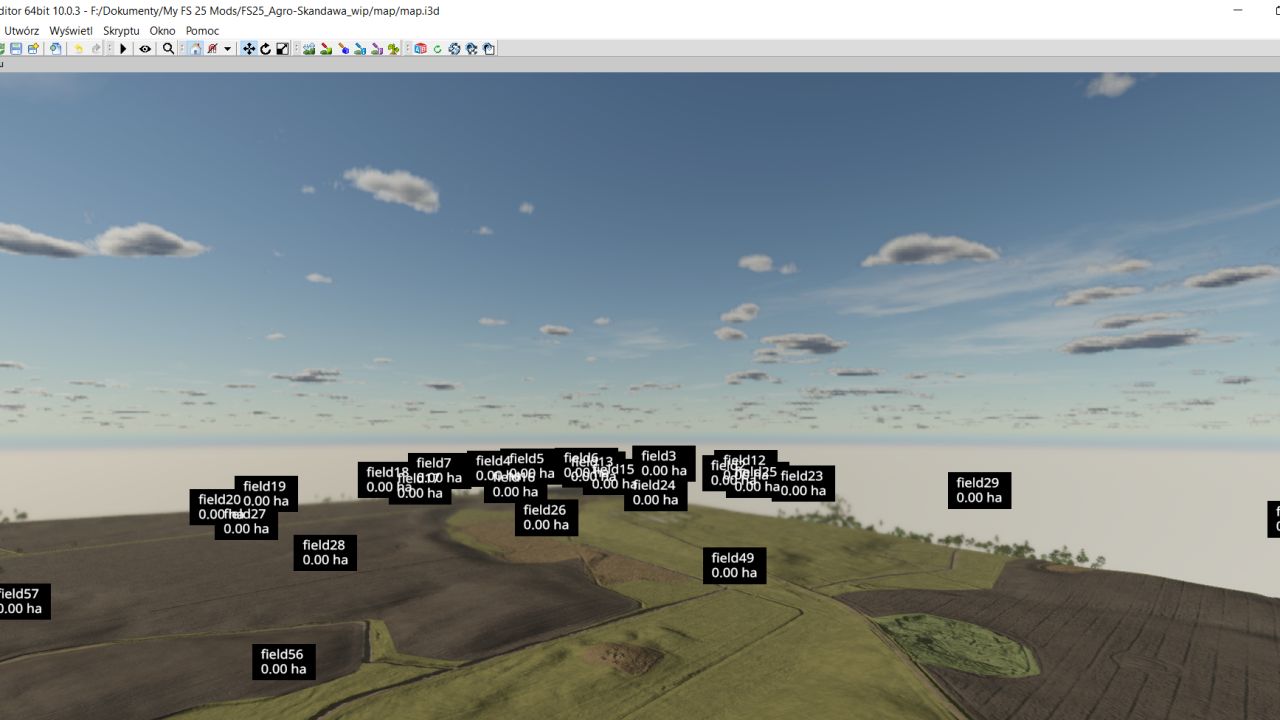Click the tree placement tool icon
The width and height of the screenshot is (1280, 720).
(x=393, y=48)
